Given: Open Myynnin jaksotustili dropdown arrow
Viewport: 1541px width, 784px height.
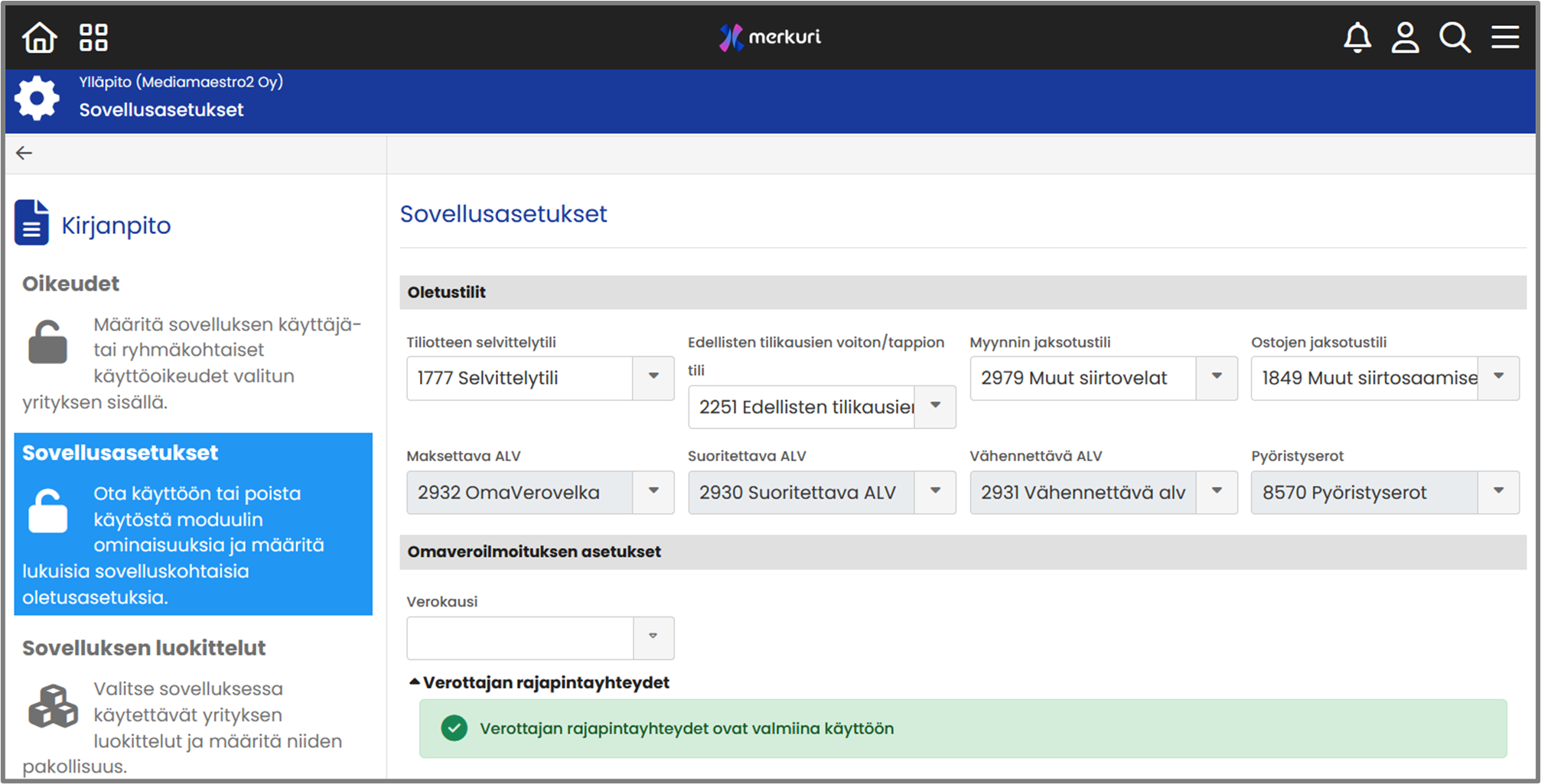Looking at the screenshot, I should 1217,377.
